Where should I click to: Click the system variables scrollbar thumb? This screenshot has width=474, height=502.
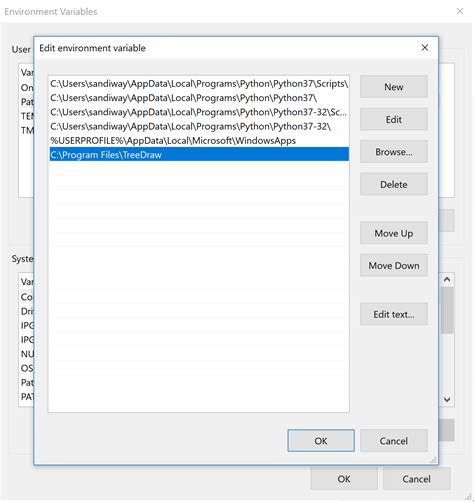[x=447, y=310]
